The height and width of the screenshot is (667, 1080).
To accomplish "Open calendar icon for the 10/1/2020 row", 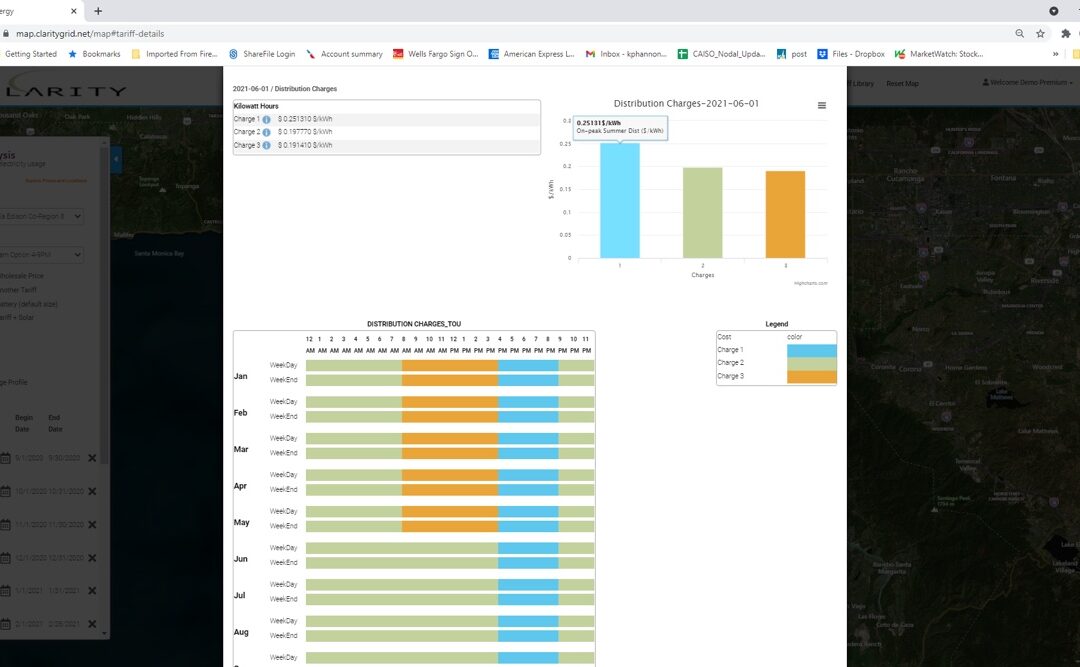I will point(5,491).
